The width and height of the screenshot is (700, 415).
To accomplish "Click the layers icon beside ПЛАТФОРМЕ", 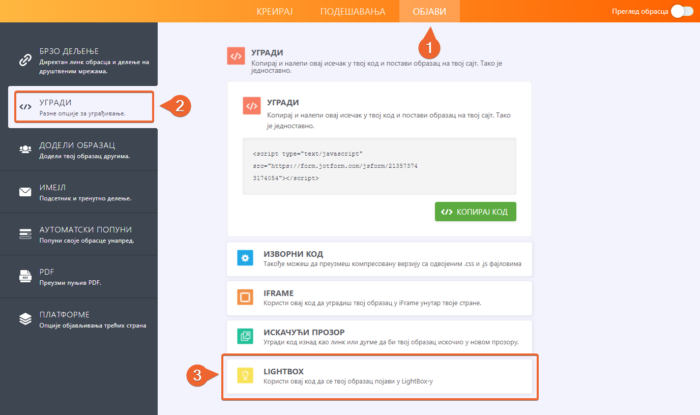I will (x=25, y=319).
